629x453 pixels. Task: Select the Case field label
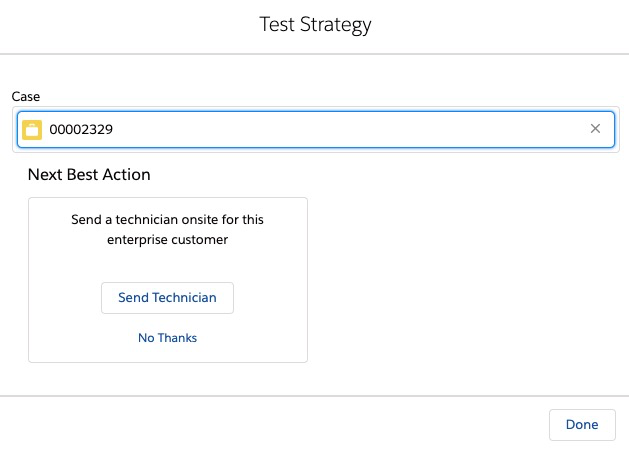[26, 97]
